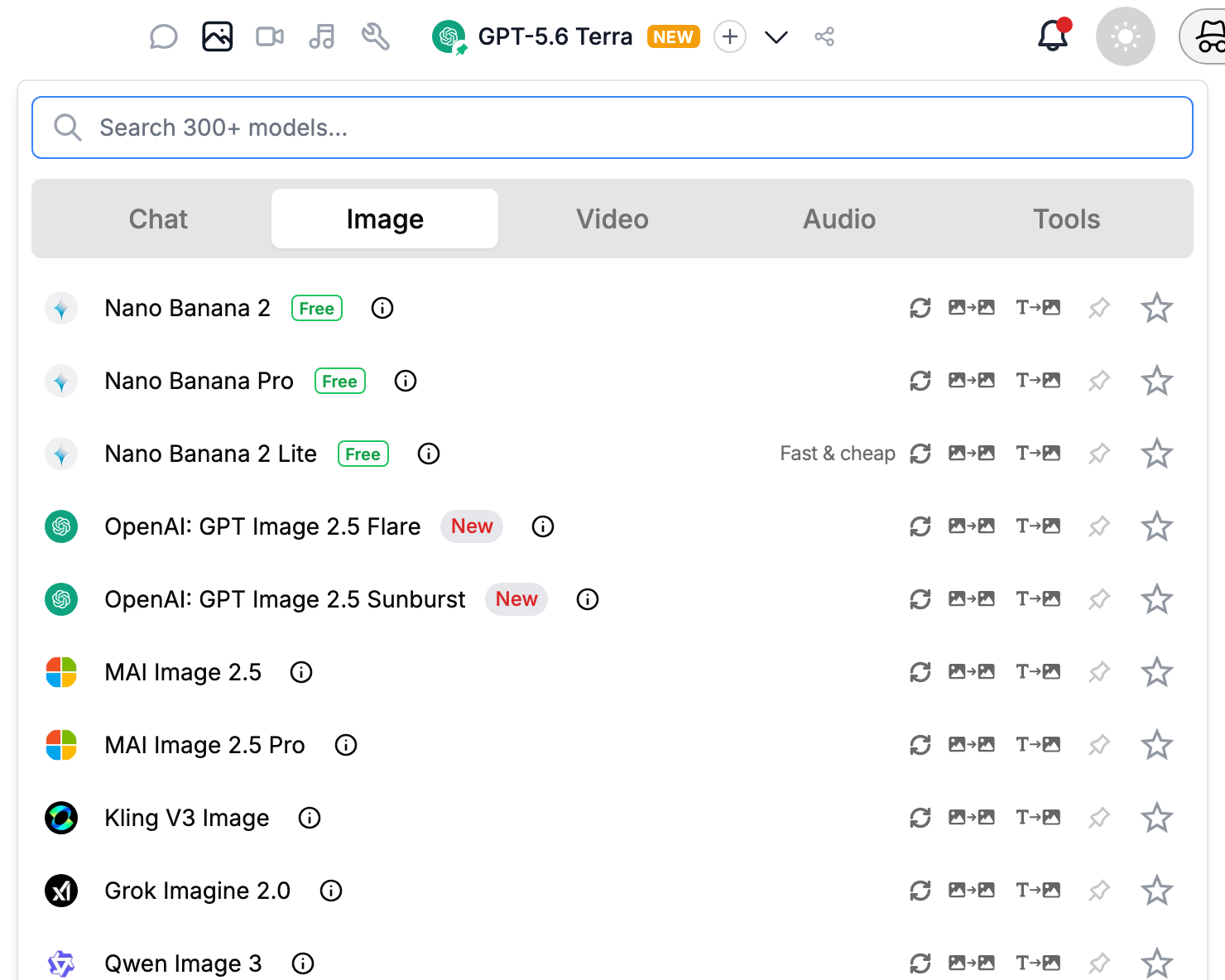
Task: Click text-to-image icon for Nano Banana 2 Lite
Action: (x=1038, y=454)
